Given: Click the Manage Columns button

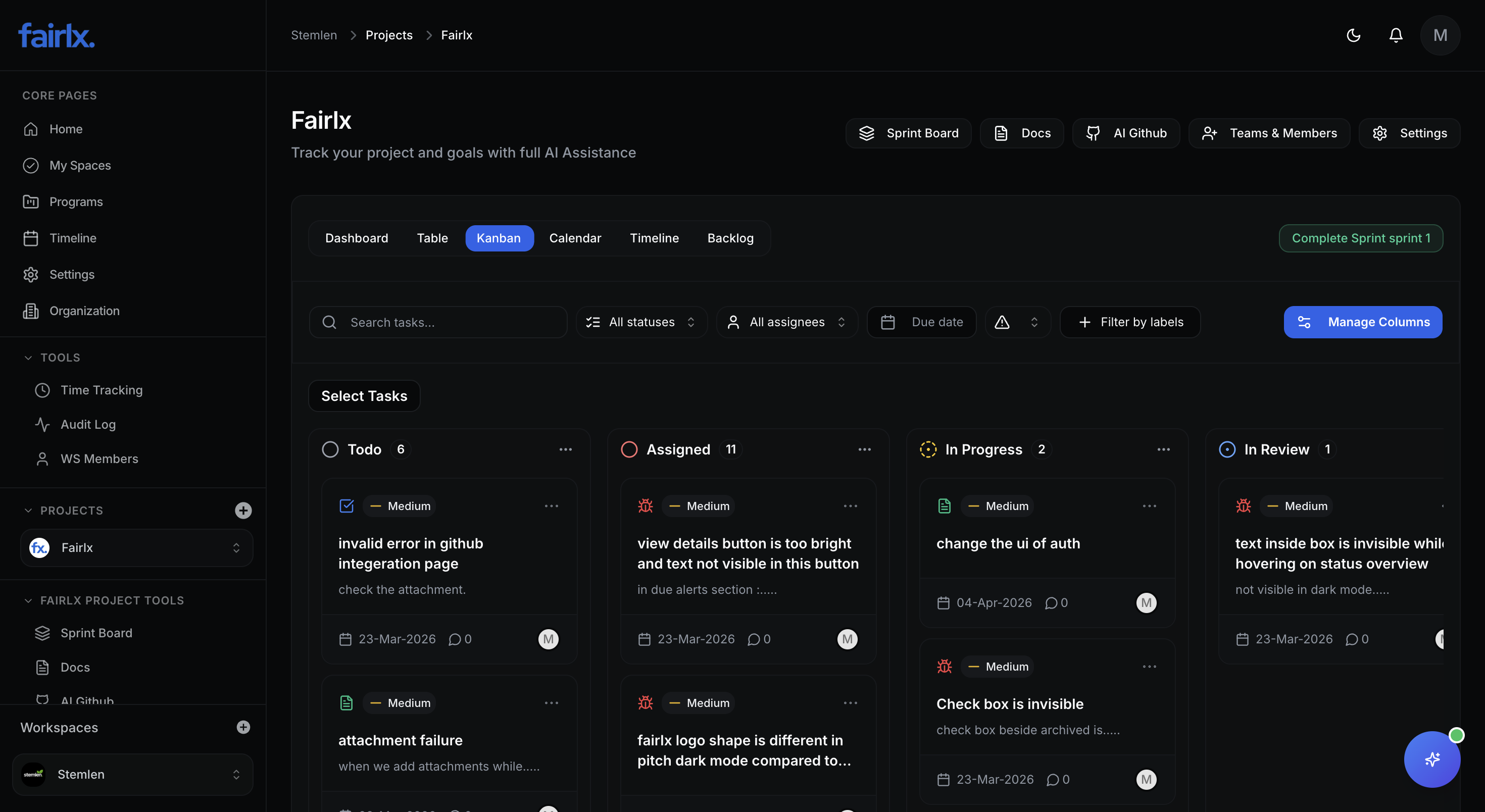Looking at the screenshot, I should (x=1363, y=322).
